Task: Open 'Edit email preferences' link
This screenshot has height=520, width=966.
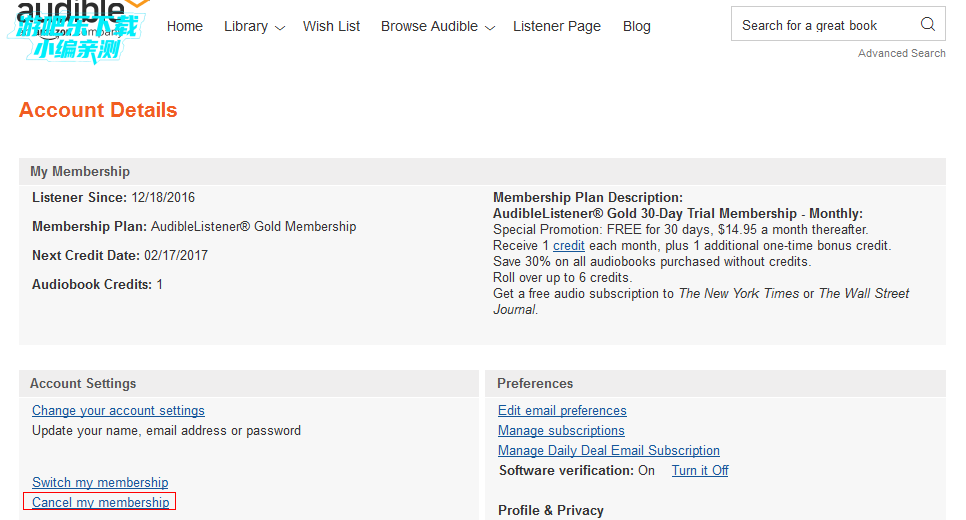Action: pos(562,410)
